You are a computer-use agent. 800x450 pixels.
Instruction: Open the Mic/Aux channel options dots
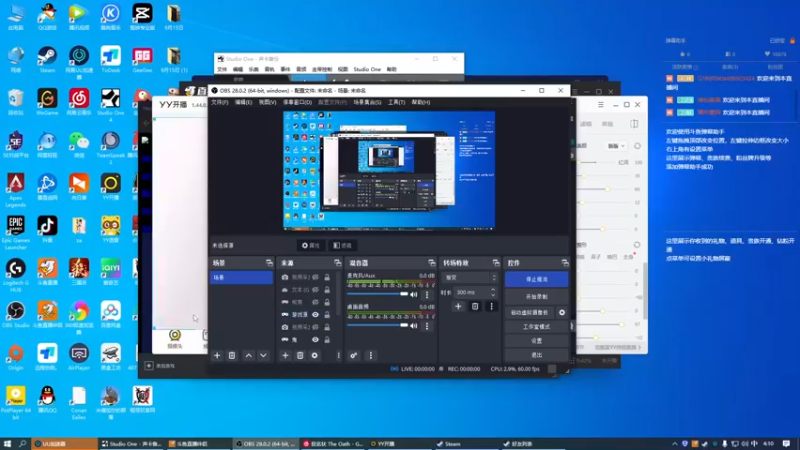pyautogui.click(x=427, y=294)
